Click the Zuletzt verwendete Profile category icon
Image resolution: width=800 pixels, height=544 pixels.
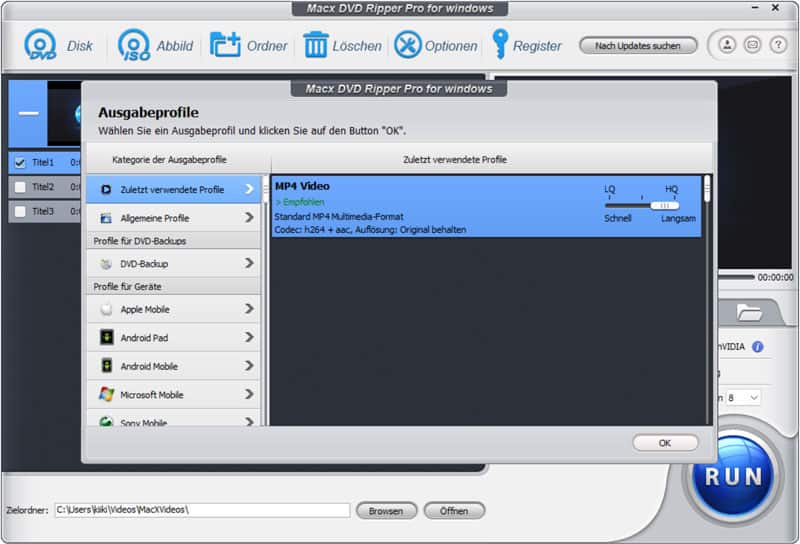[106, 189]
